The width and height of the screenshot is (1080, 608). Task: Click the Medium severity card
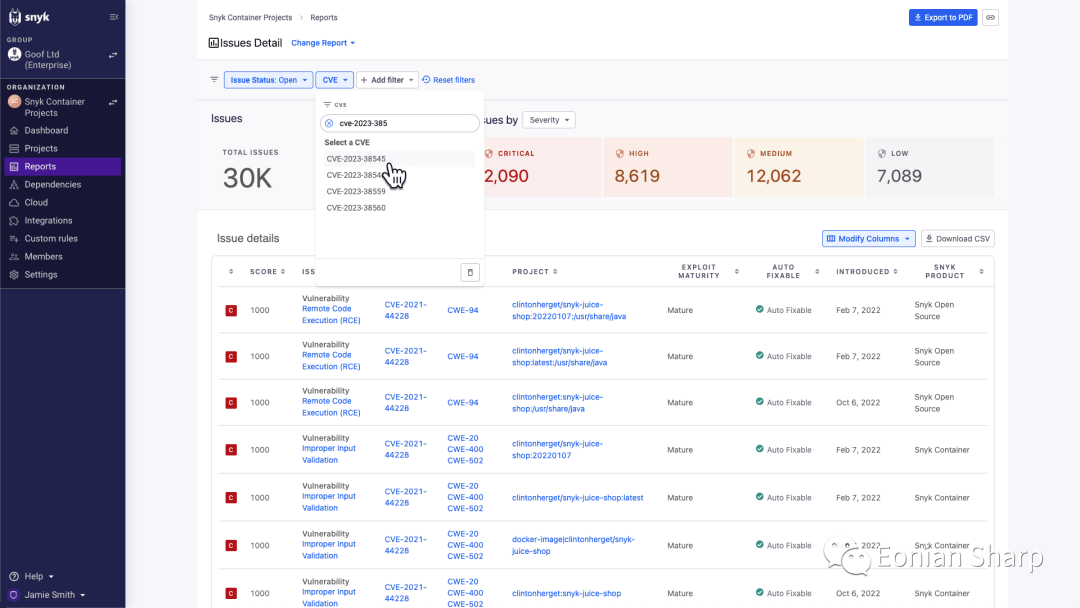(x=798, y=167)
